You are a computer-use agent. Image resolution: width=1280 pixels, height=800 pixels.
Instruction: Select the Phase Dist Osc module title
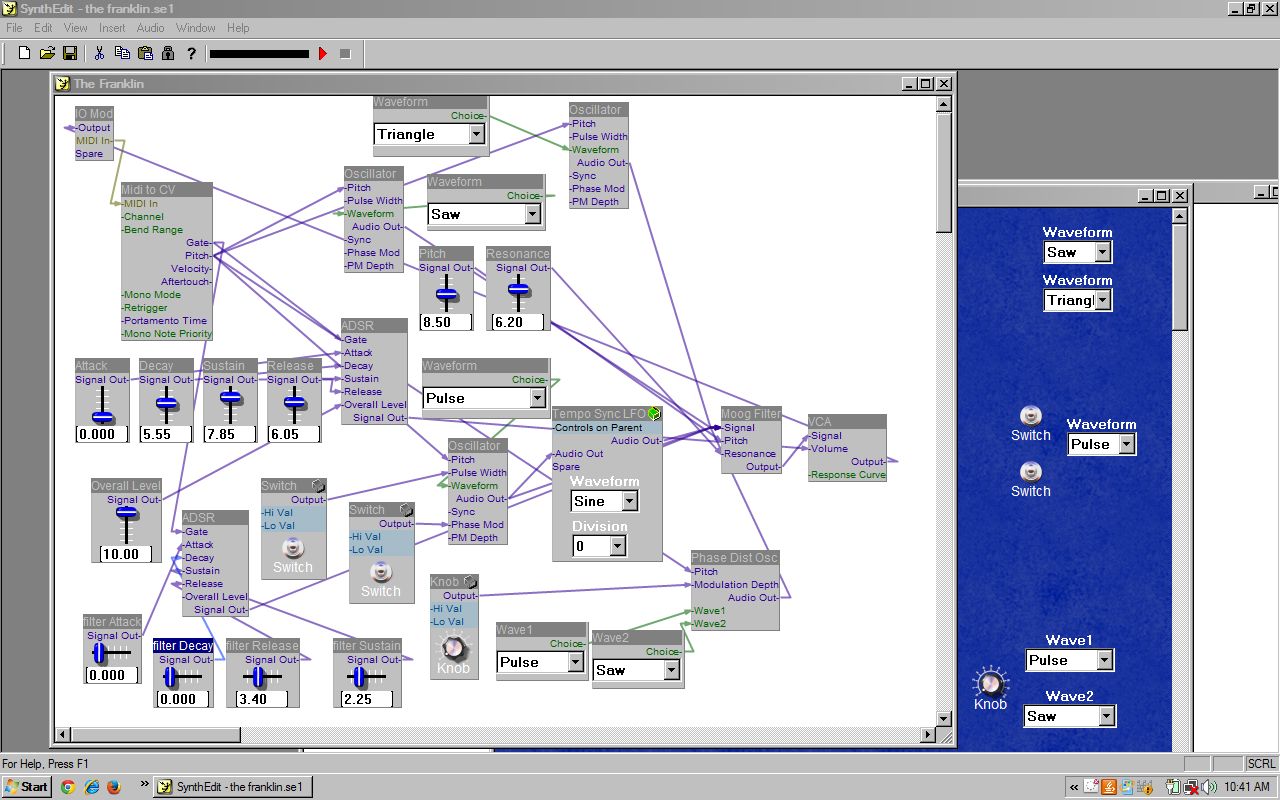[734, 557]
